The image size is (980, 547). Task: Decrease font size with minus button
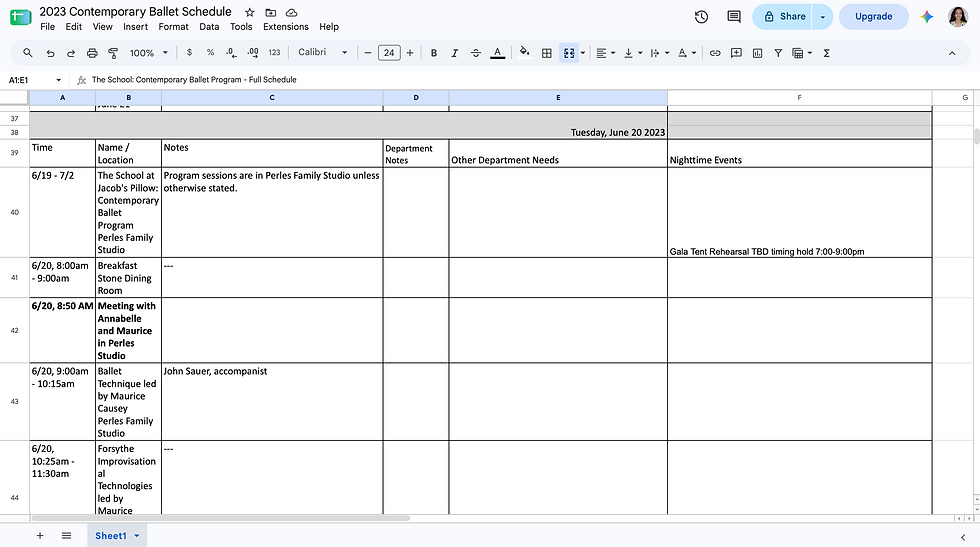368,53
